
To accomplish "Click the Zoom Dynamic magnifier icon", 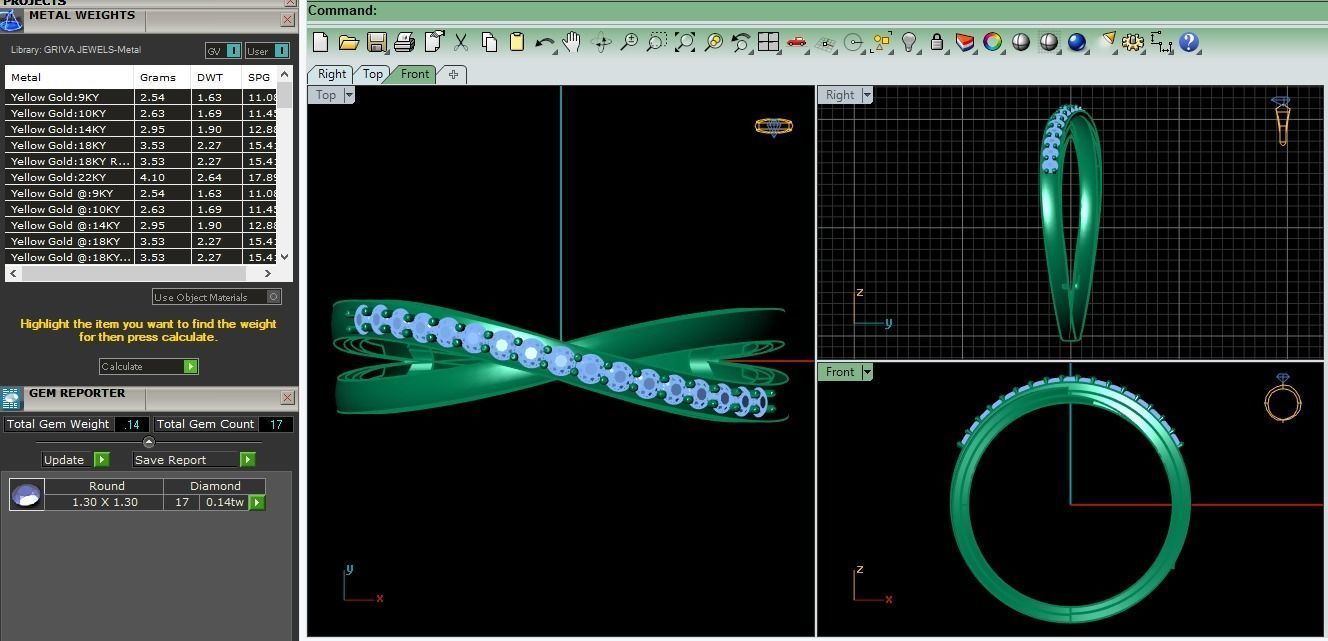I will 629,42.
